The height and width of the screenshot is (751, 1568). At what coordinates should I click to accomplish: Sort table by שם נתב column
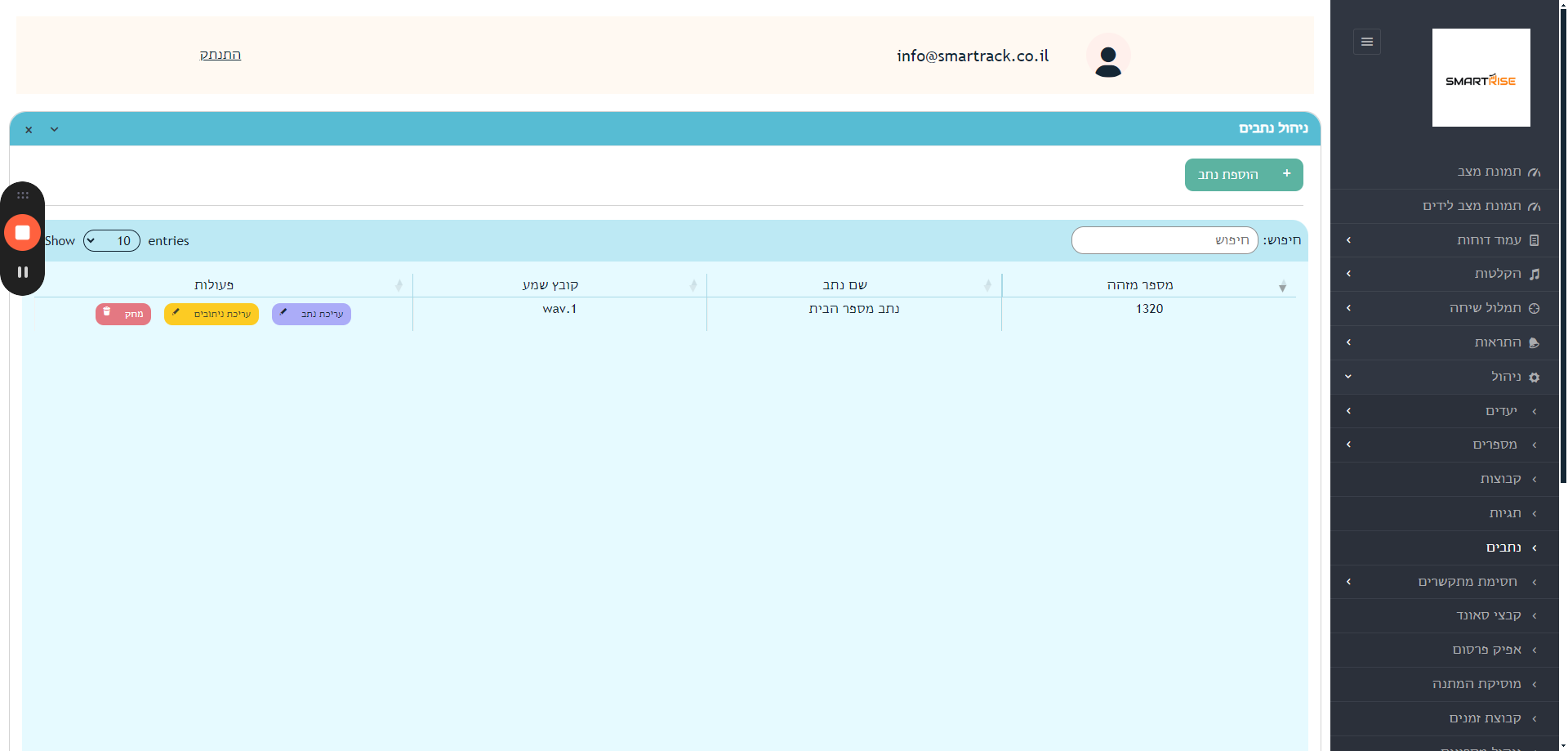pyautogui.click(x=845, y=285)
